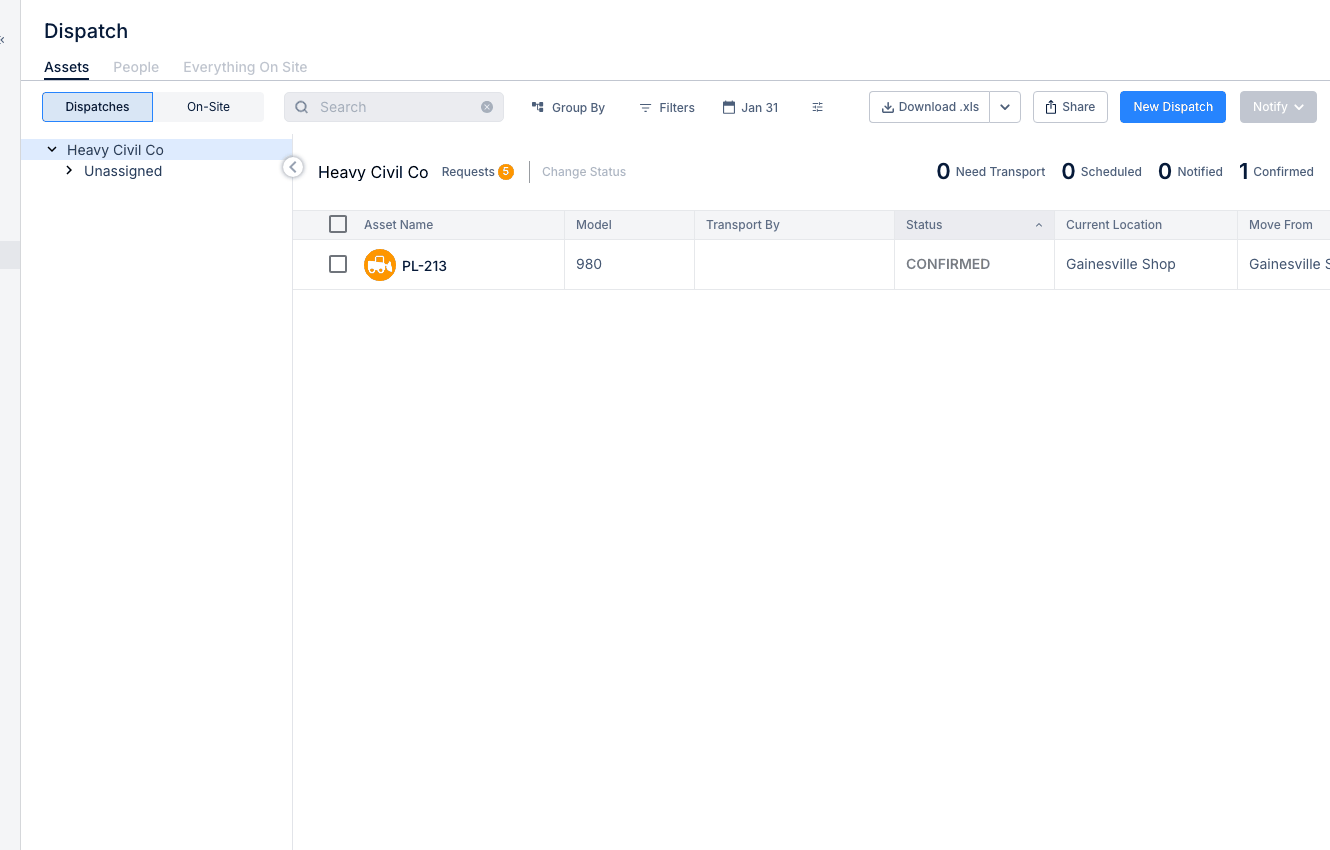This screenshot has height=850, width=1330.
Task: Click the Change Status link
Action: click(584, 171)
